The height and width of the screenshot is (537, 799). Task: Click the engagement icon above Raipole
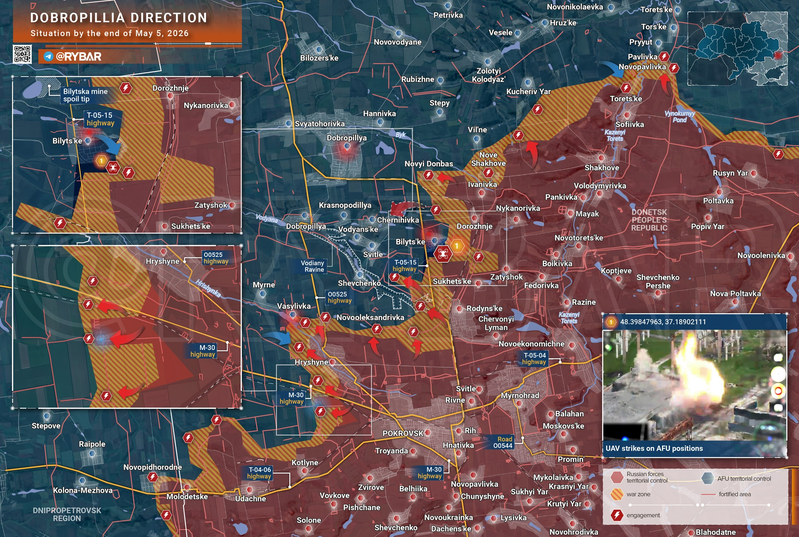188,438
